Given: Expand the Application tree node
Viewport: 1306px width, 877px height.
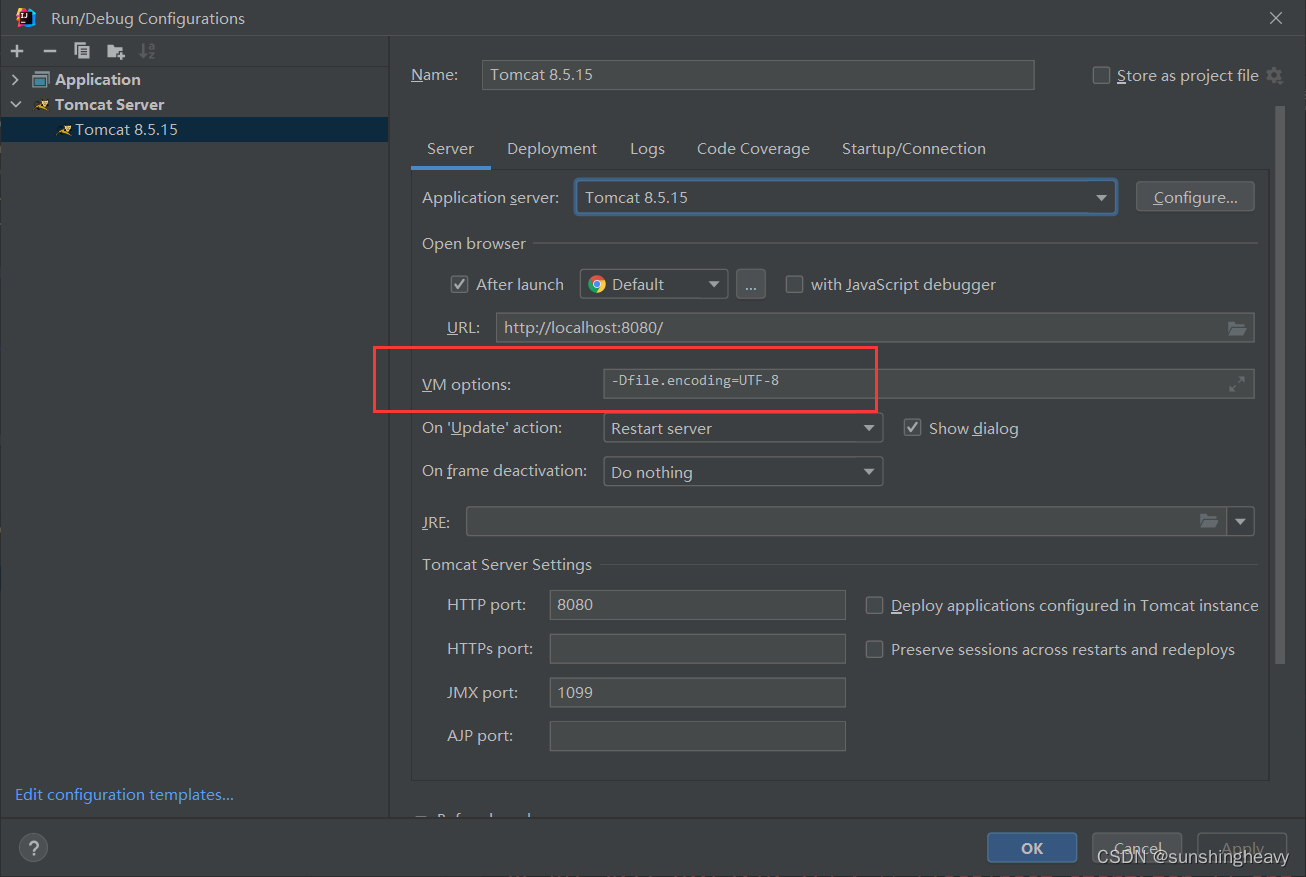Looking at the screenshot, I should (x=15, y=80).
